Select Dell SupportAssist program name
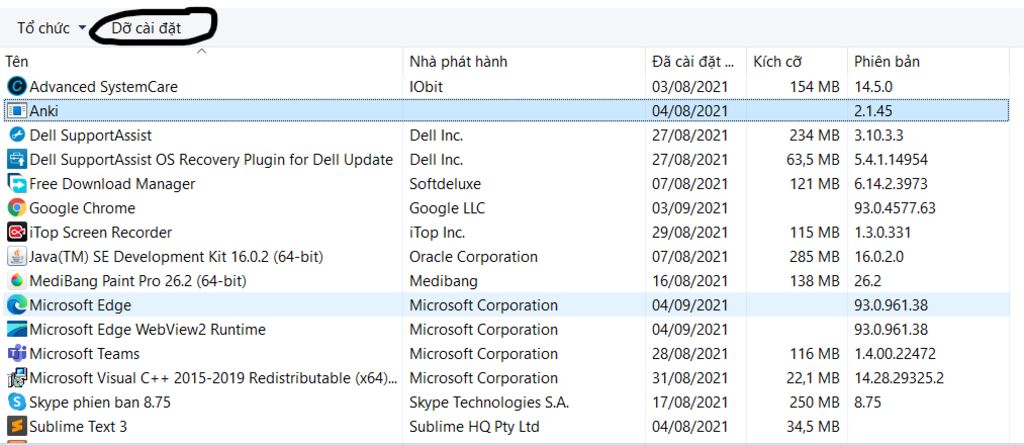The width and height of the screenshot is (1024, 445). [90, 135]
